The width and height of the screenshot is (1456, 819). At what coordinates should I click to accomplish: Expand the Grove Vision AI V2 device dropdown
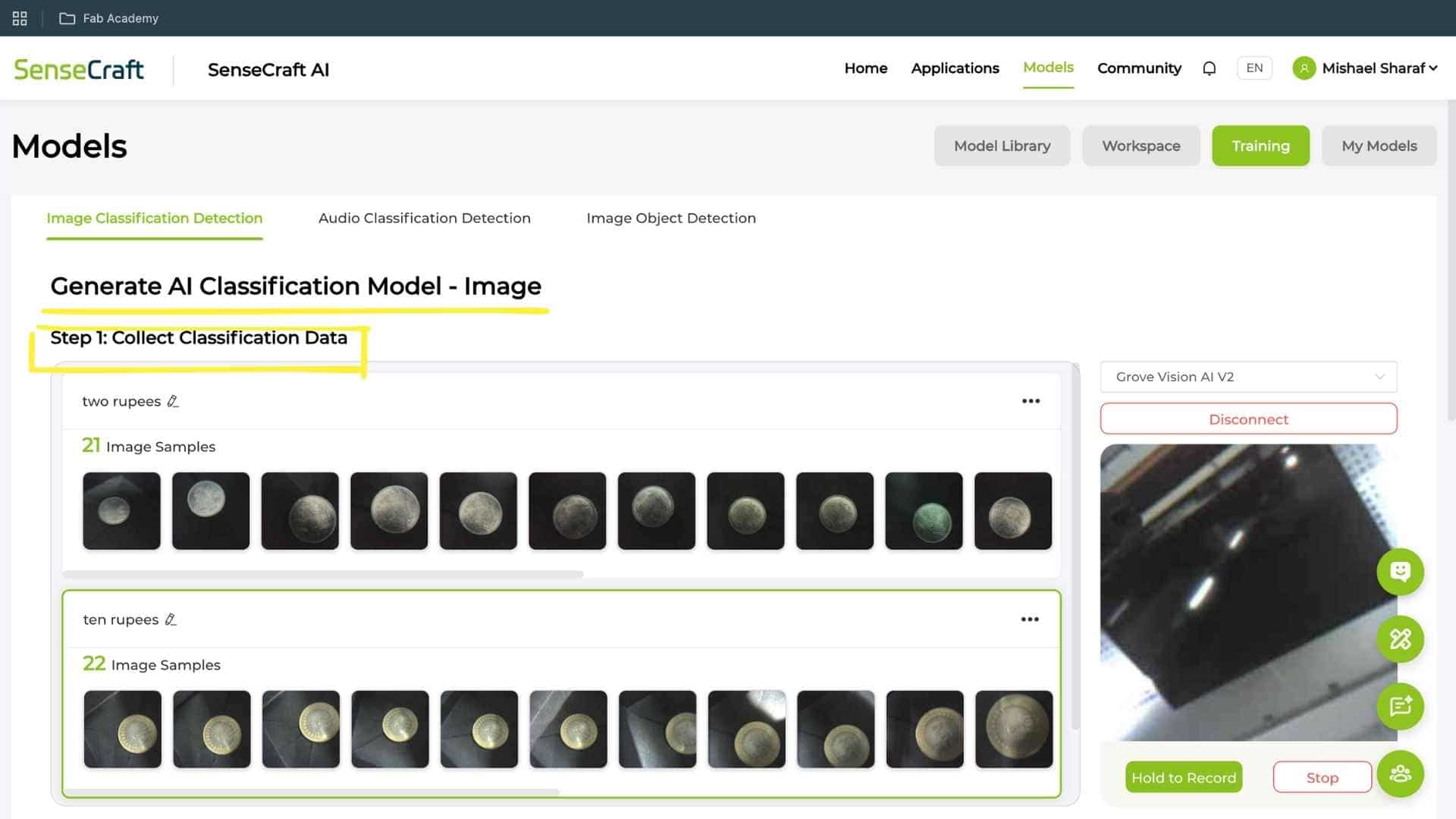(x=1248, y=377)
